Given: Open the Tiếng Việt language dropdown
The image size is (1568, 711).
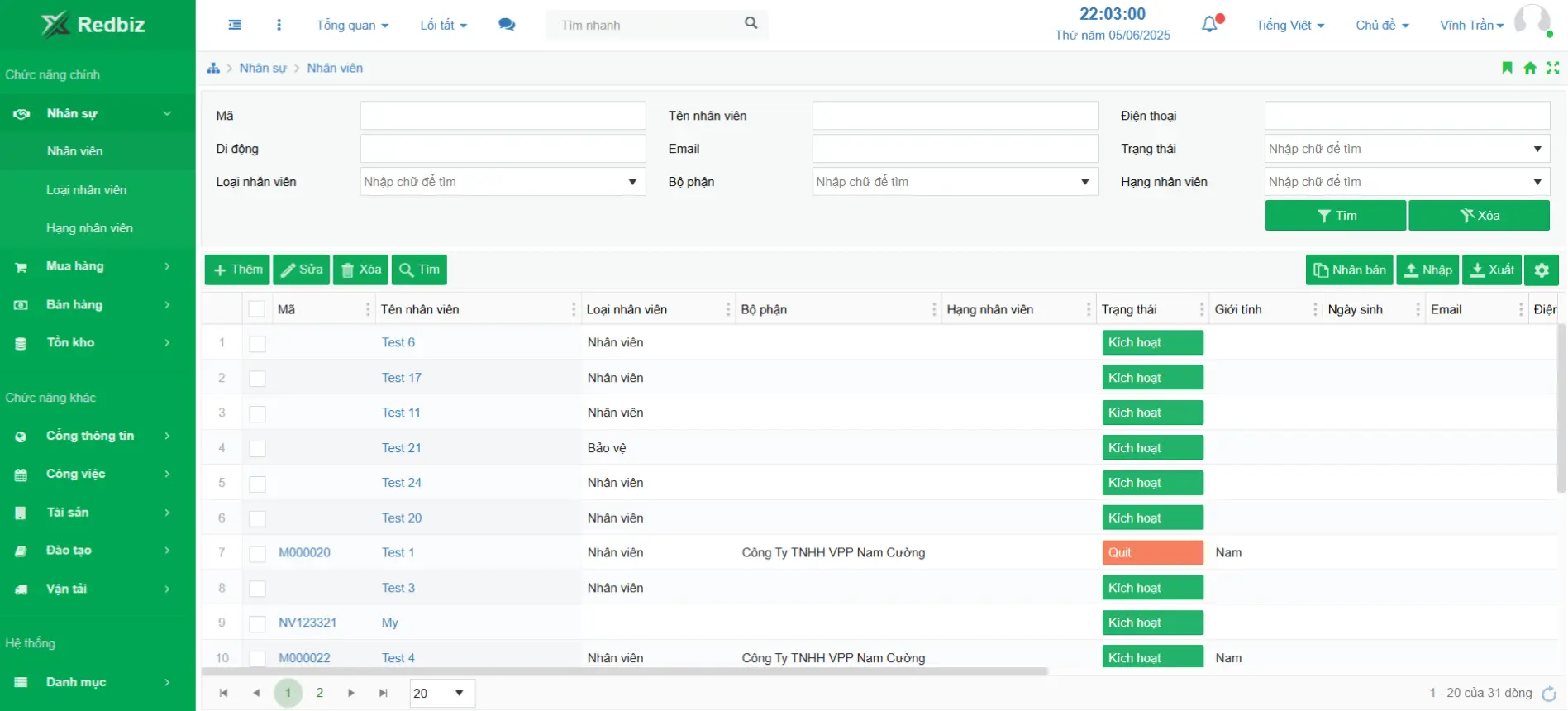Looking at the screenshot, I should [1289, 25].
